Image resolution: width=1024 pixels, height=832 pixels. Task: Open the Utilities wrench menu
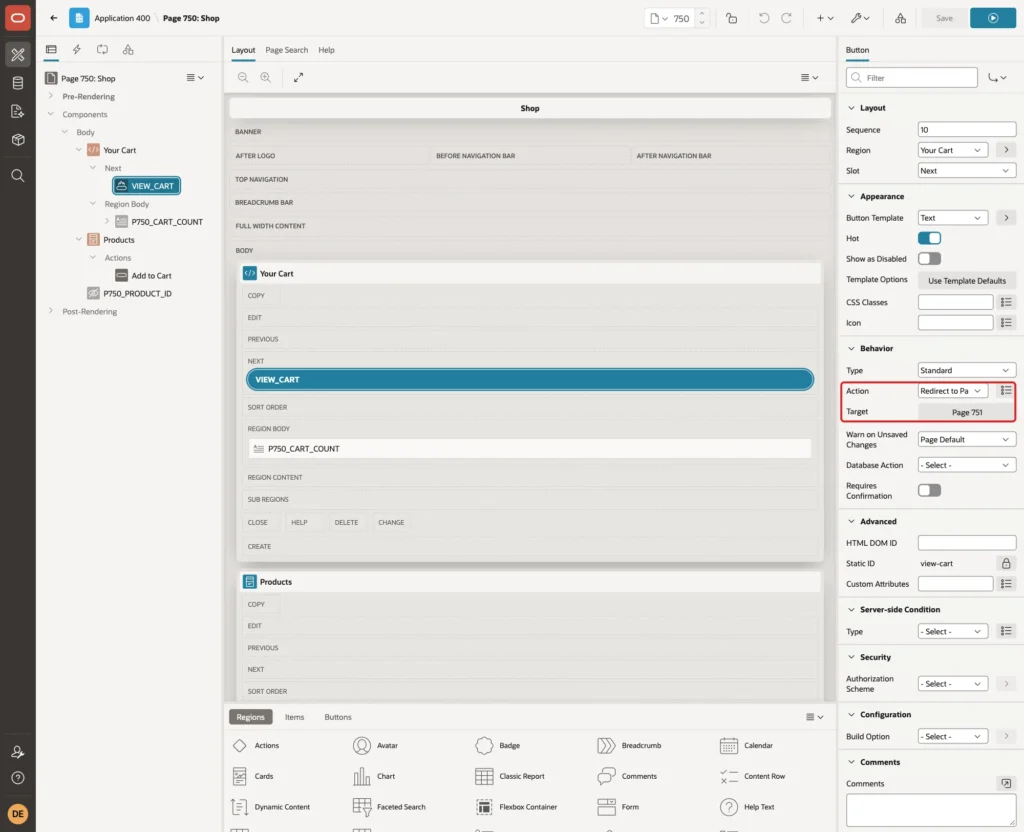[x=860, y=18]
